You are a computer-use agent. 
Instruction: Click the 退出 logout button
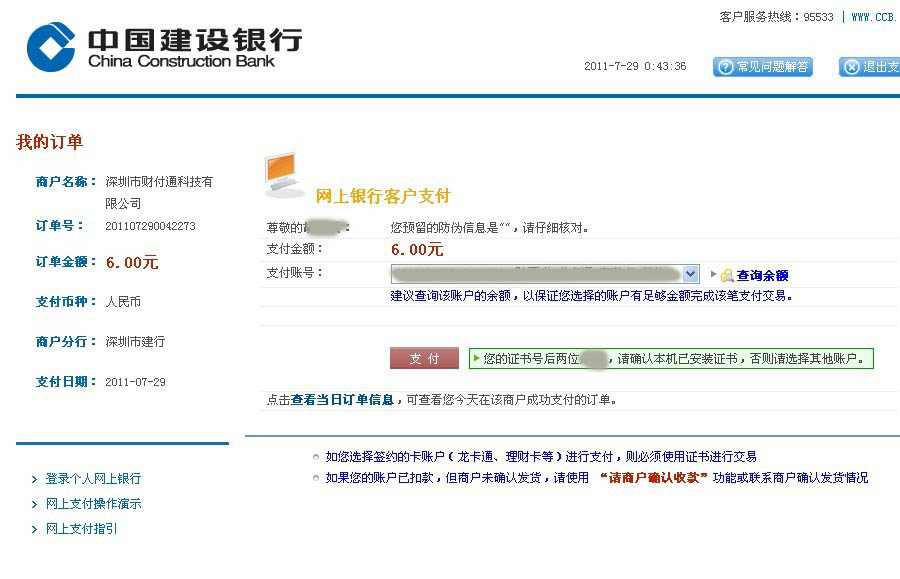tap(869, 67)
